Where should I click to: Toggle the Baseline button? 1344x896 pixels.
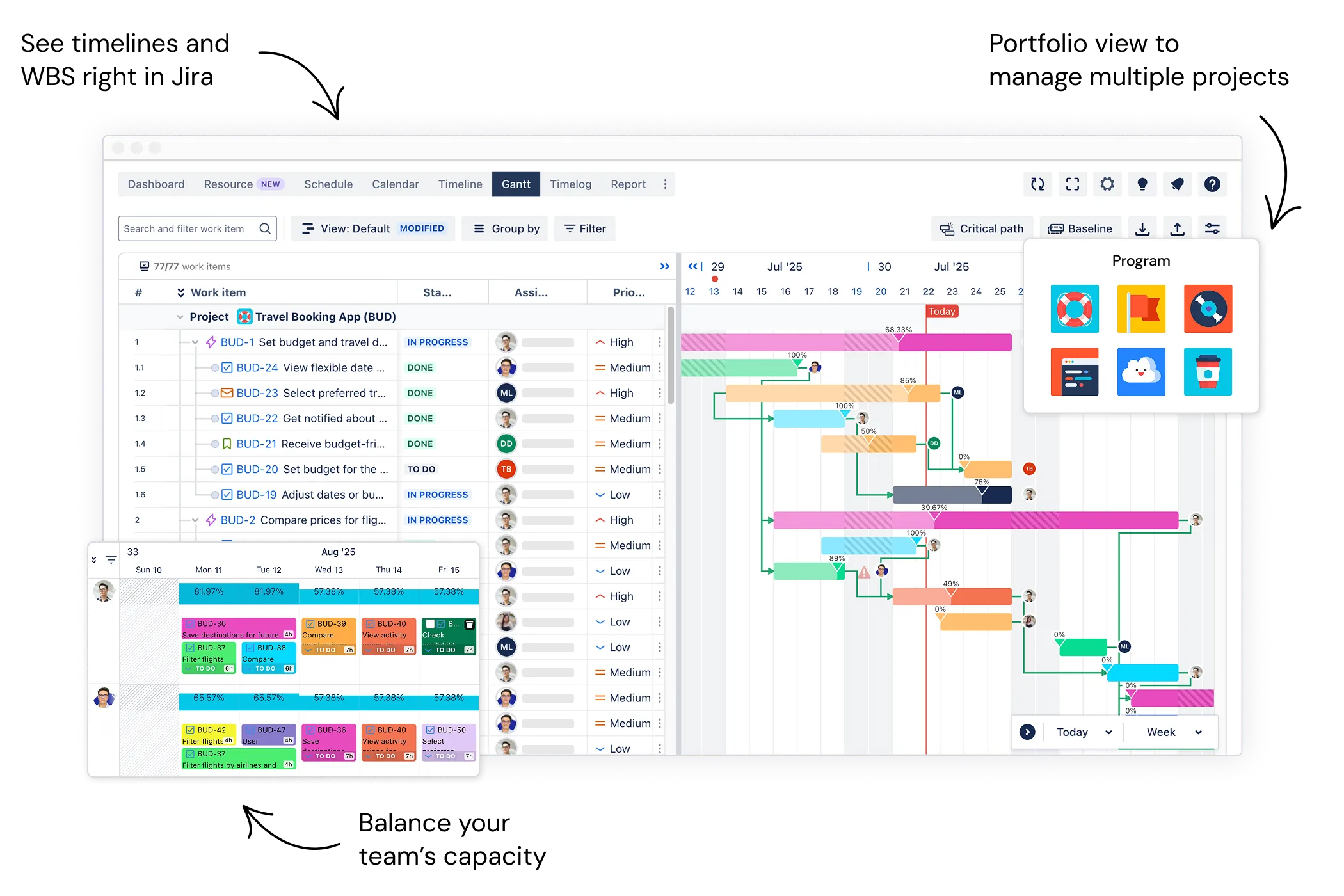click(x=1080, y=228)
